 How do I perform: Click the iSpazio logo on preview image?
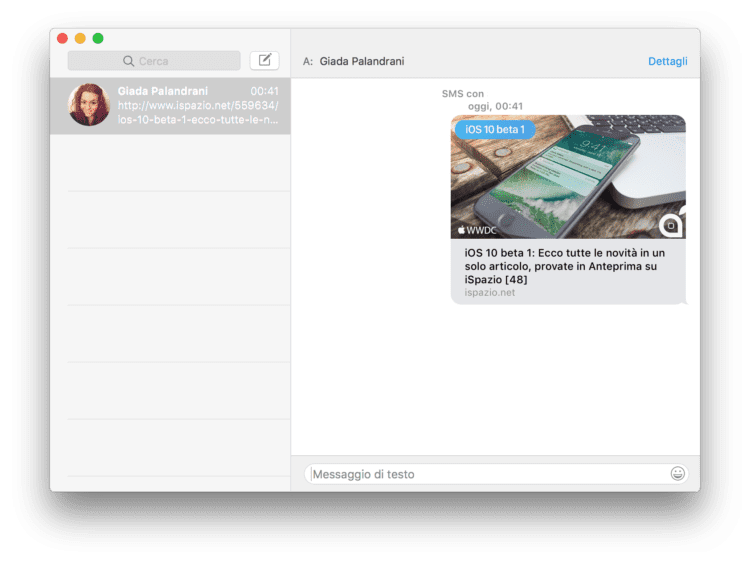click(671, 225)
